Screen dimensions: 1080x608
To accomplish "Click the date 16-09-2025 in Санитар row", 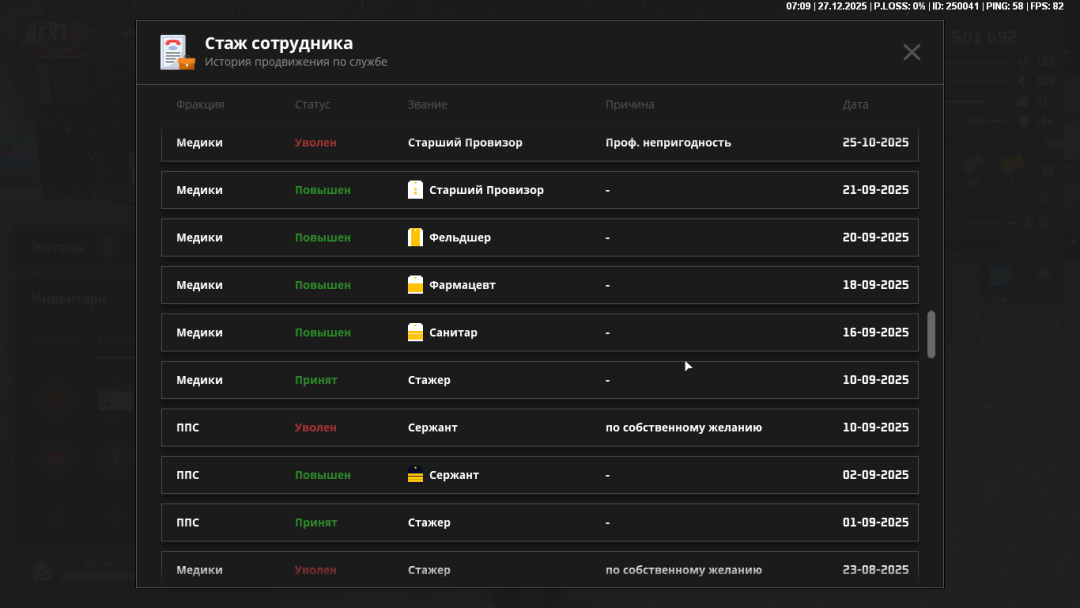I will pos(875,333).
